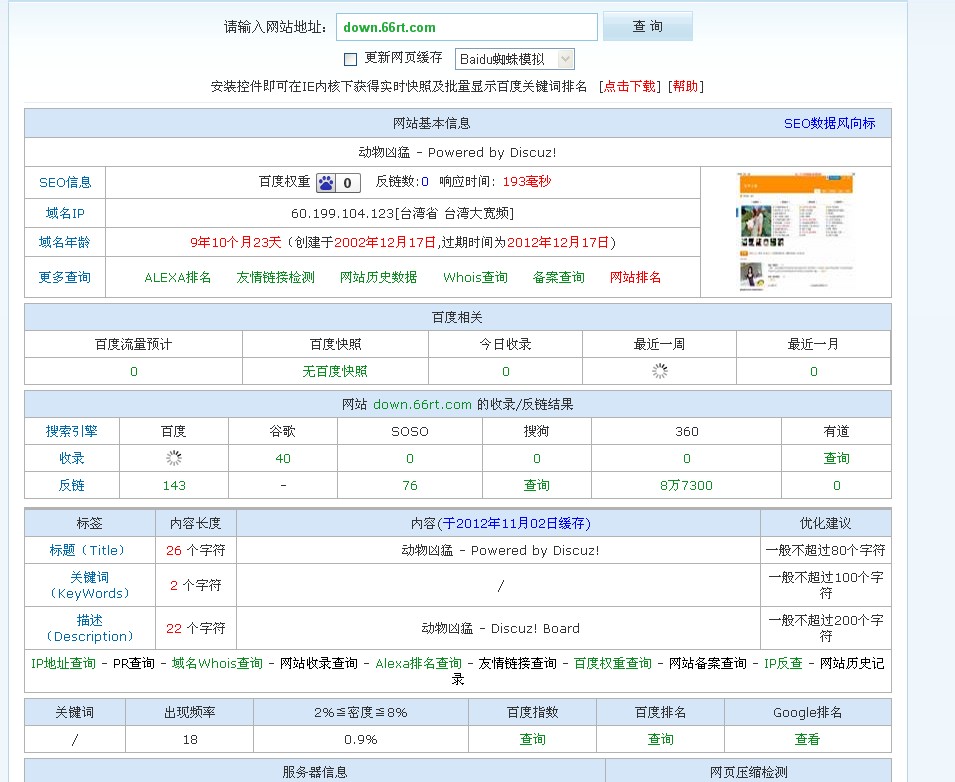
Task: Open the 搜索引擎 row header link
Action: point(72,431)
